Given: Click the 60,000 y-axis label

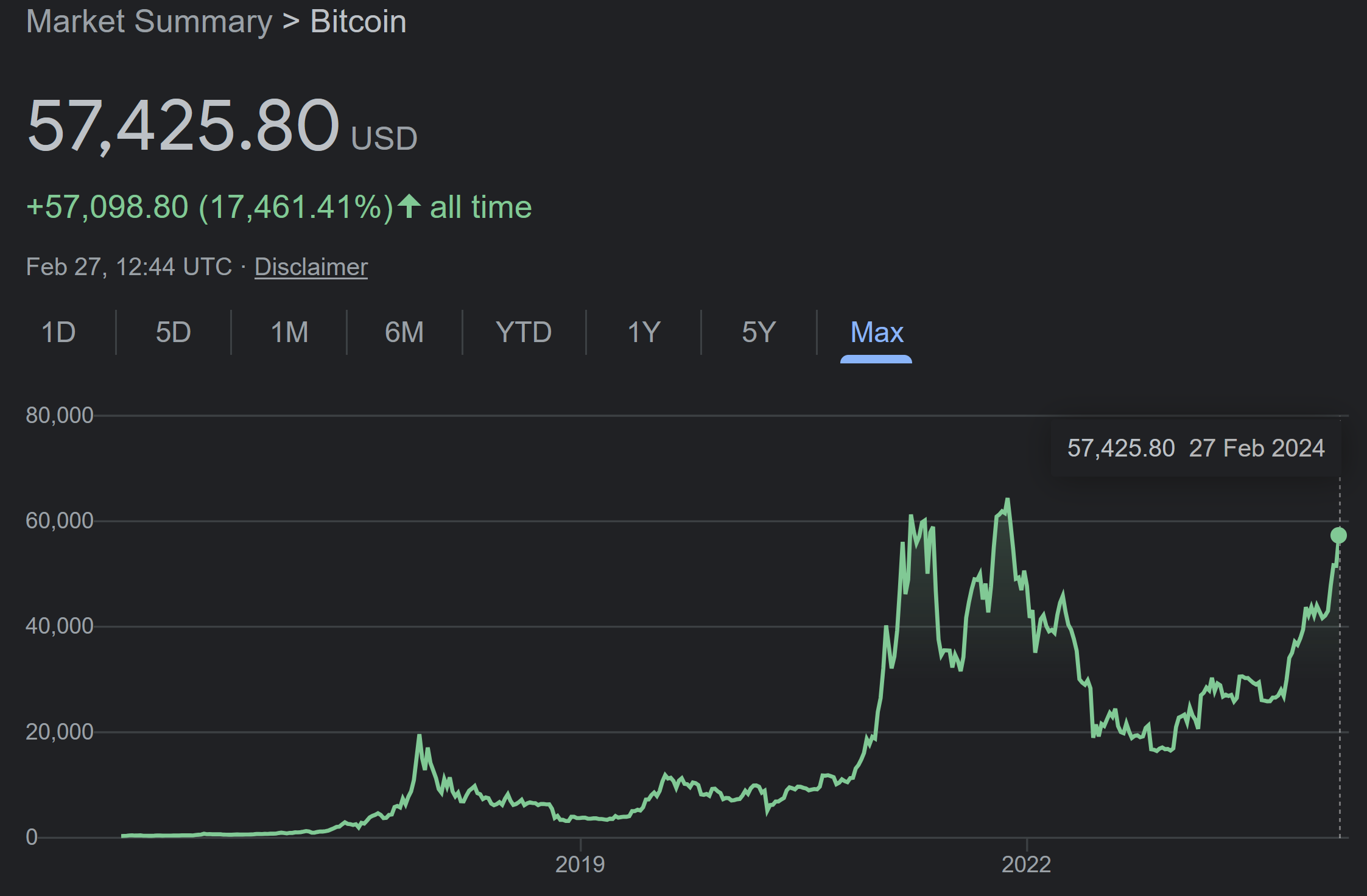Looking at the screenshot, I should tap(60, 520).
